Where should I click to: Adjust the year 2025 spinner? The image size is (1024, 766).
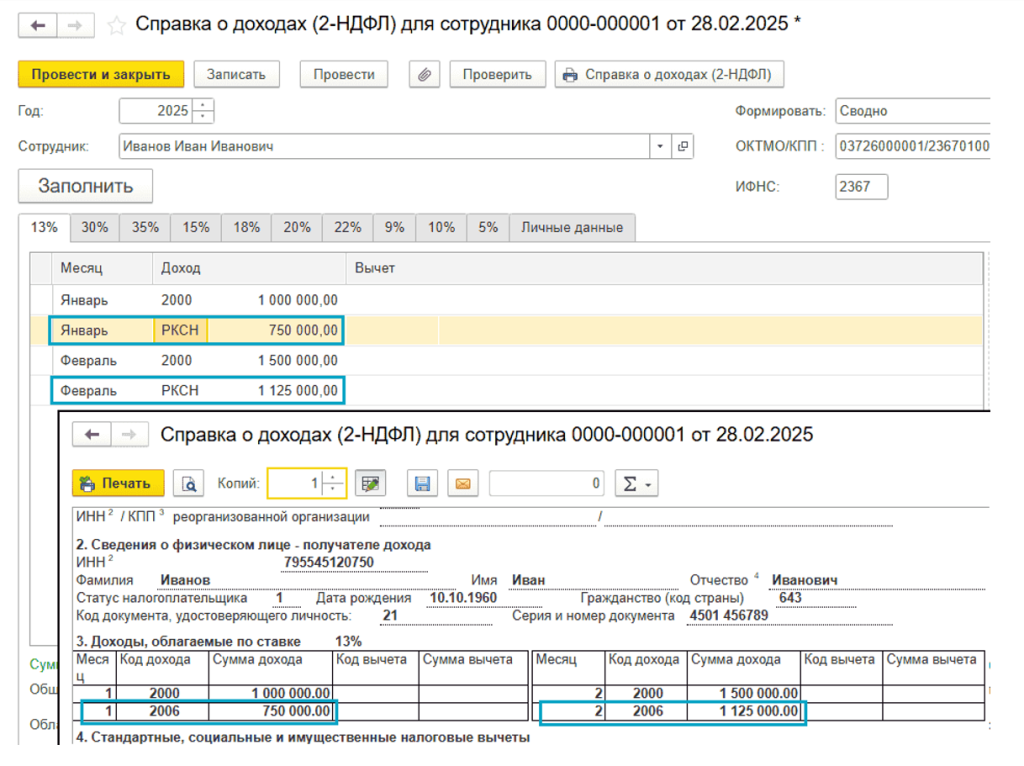click(x=203, y=111)
